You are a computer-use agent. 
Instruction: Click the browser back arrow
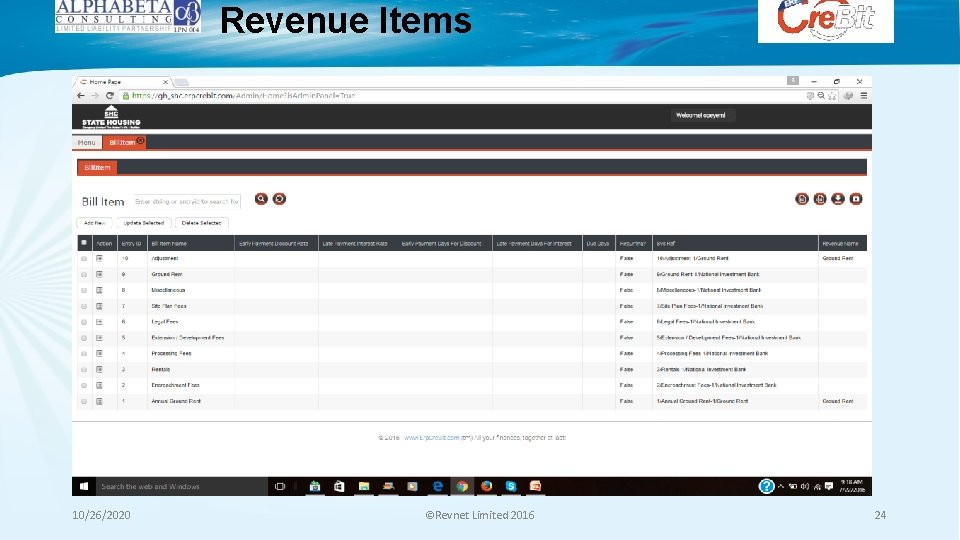[x=81, y=96]
